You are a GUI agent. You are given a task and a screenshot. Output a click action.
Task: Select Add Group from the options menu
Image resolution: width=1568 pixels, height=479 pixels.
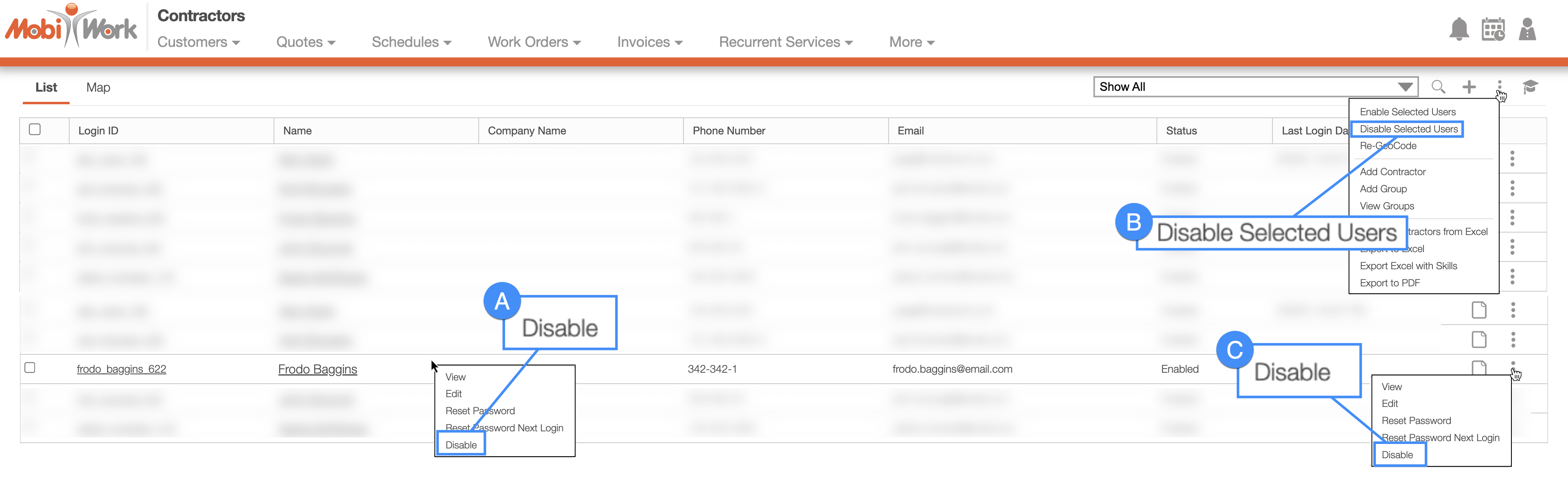[1383, 189]
